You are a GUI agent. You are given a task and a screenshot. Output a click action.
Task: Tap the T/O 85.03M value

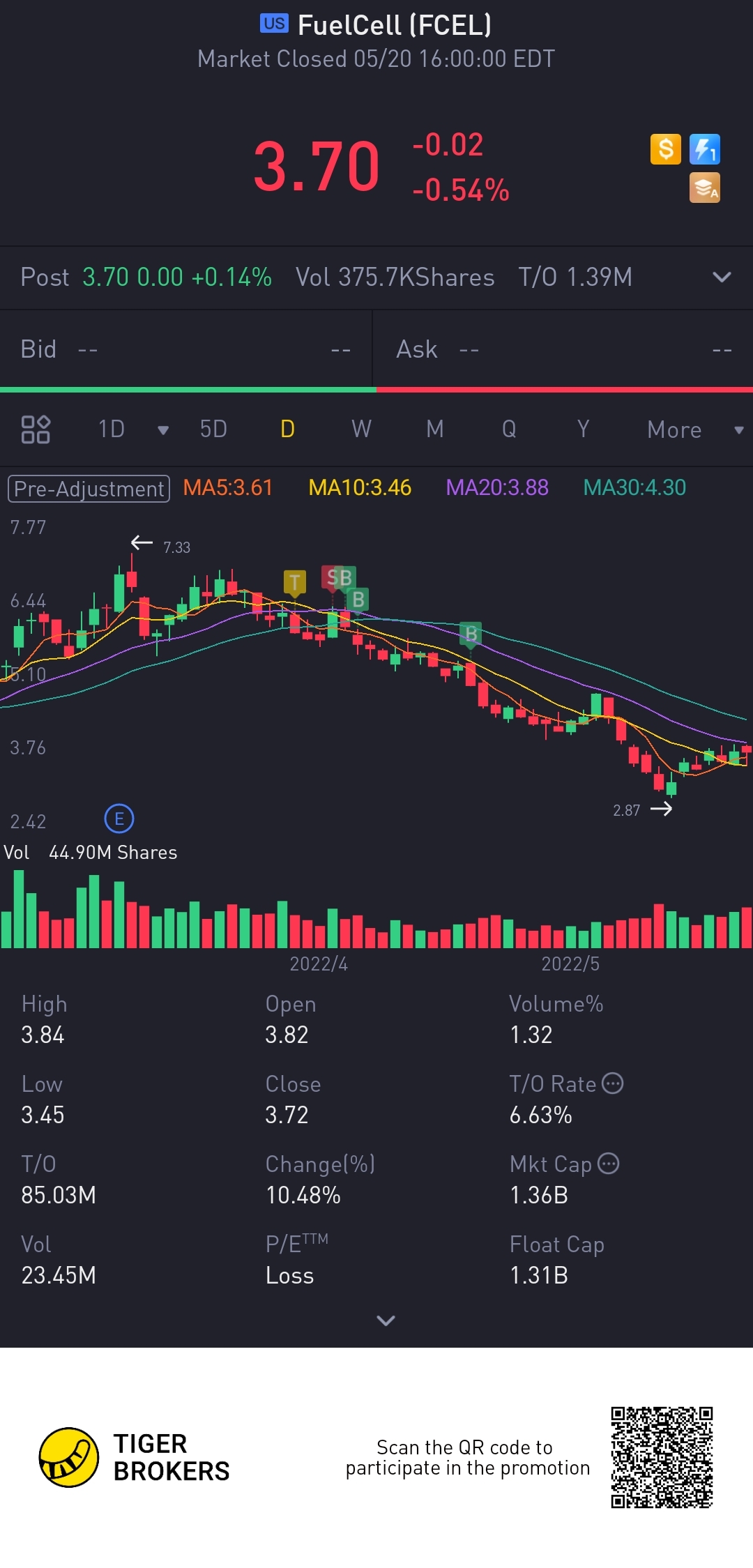click(x=59, y=1195)
